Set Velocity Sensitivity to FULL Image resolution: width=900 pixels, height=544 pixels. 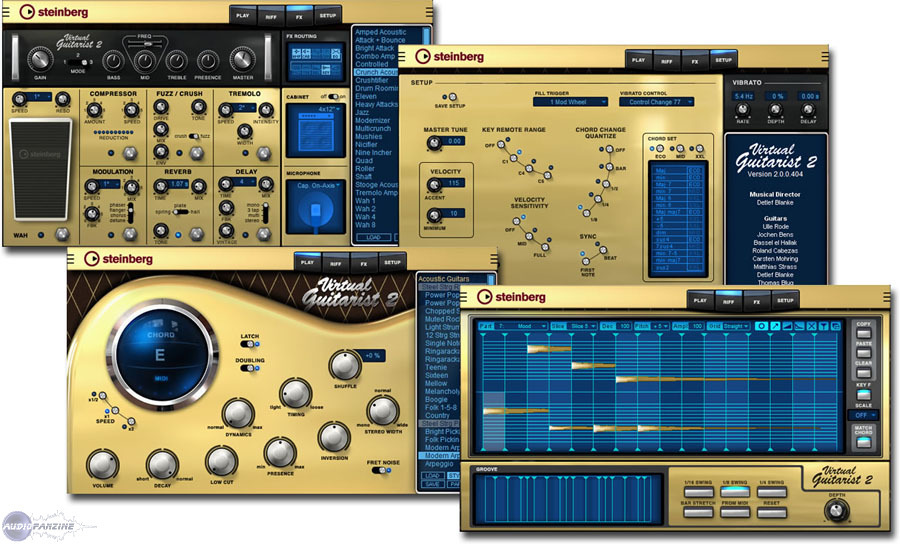(545, 247)
